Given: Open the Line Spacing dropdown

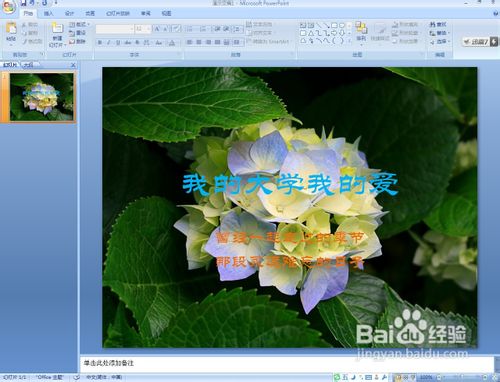Looking at the screenshot, I should tap(237, 29).
